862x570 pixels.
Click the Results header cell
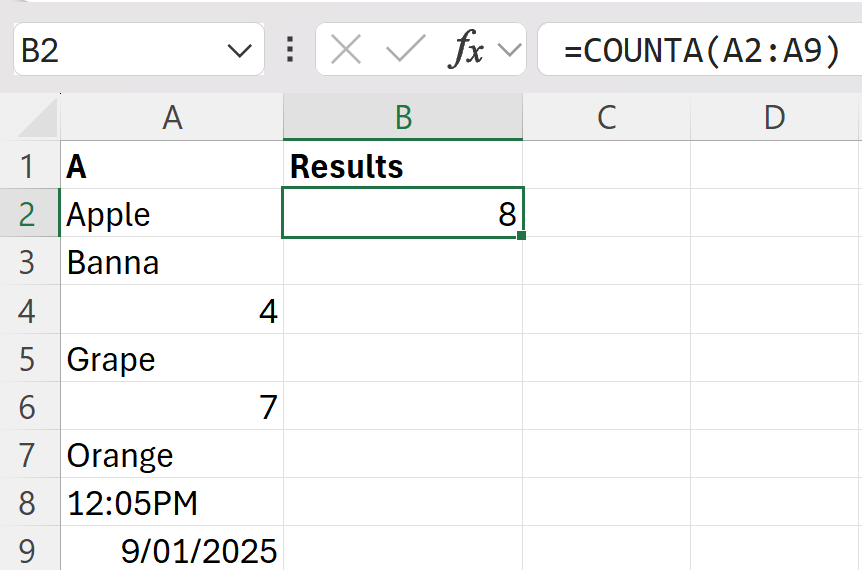coord(403,166)
